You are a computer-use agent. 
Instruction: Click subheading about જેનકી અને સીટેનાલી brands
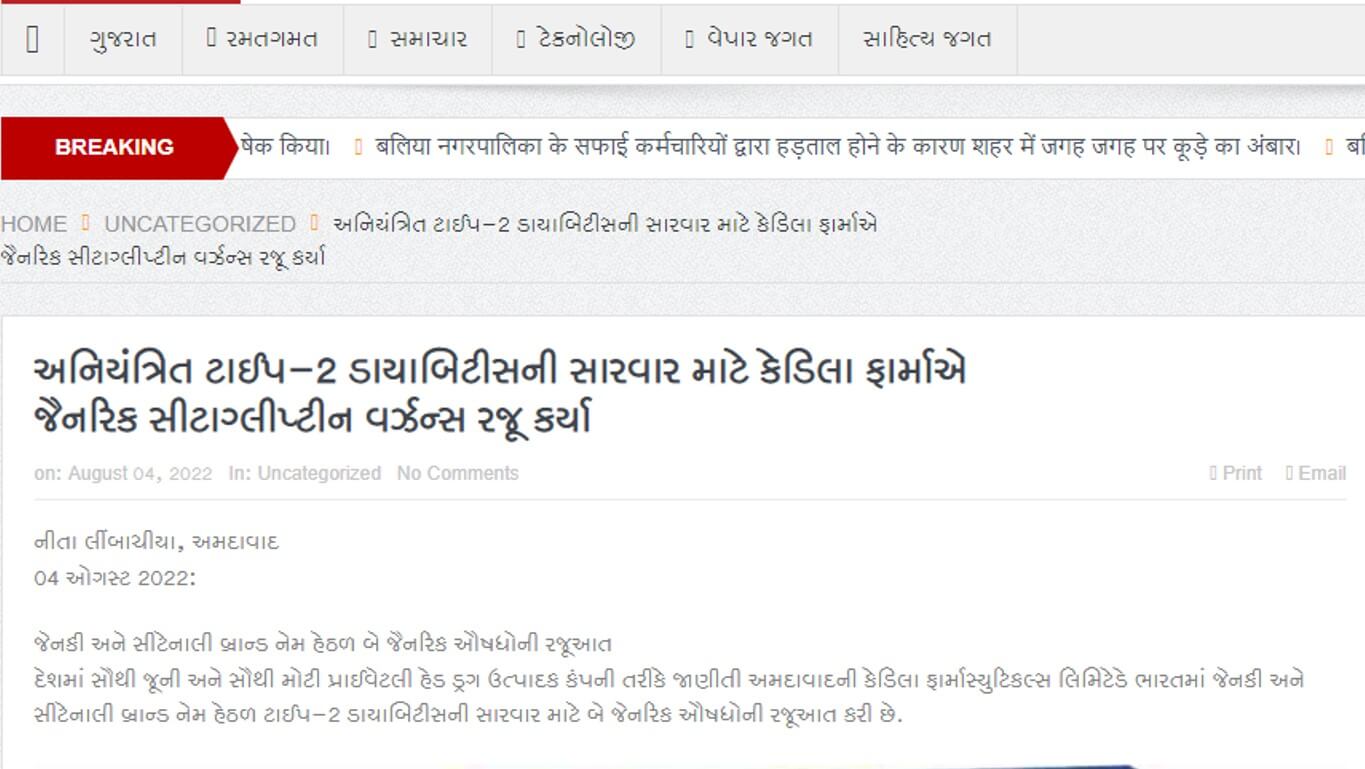pyautogui.click(x=323, y=643)
